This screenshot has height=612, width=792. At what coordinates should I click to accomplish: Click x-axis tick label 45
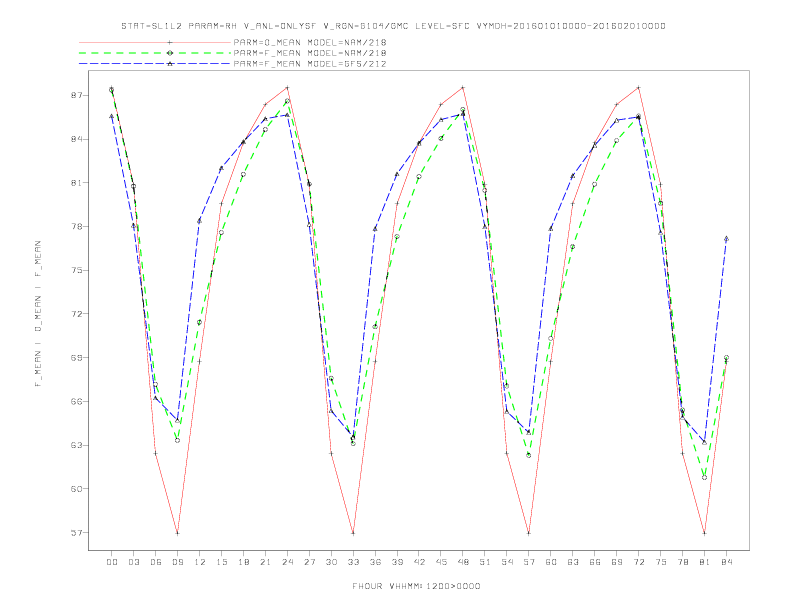[x=441, y=562]
